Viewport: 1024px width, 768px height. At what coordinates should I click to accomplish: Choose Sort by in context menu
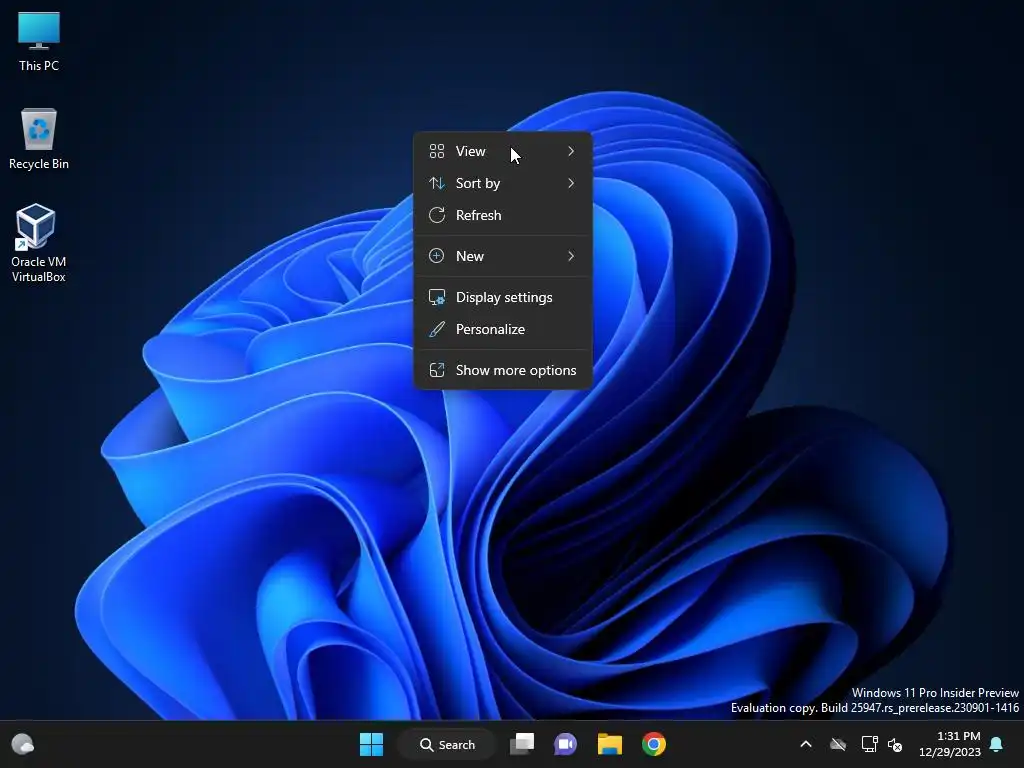coord(502,184)
